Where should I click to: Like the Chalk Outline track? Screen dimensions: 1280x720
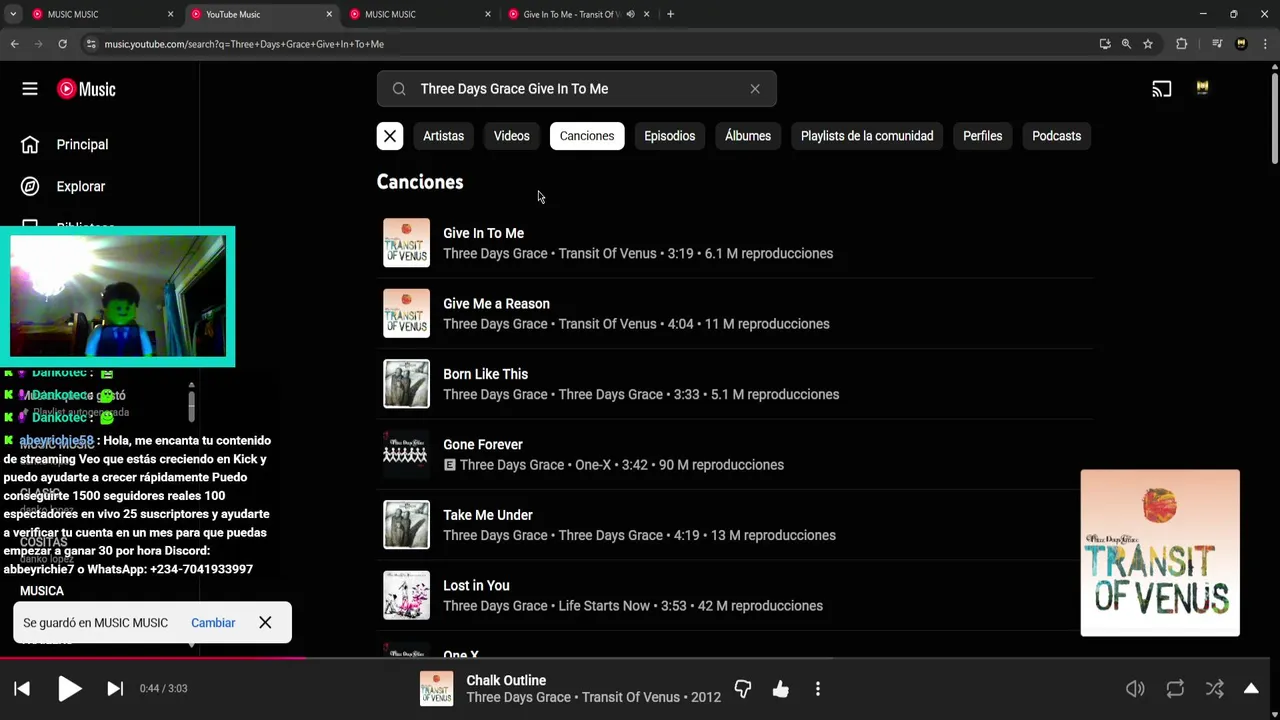tap(781, 689)
